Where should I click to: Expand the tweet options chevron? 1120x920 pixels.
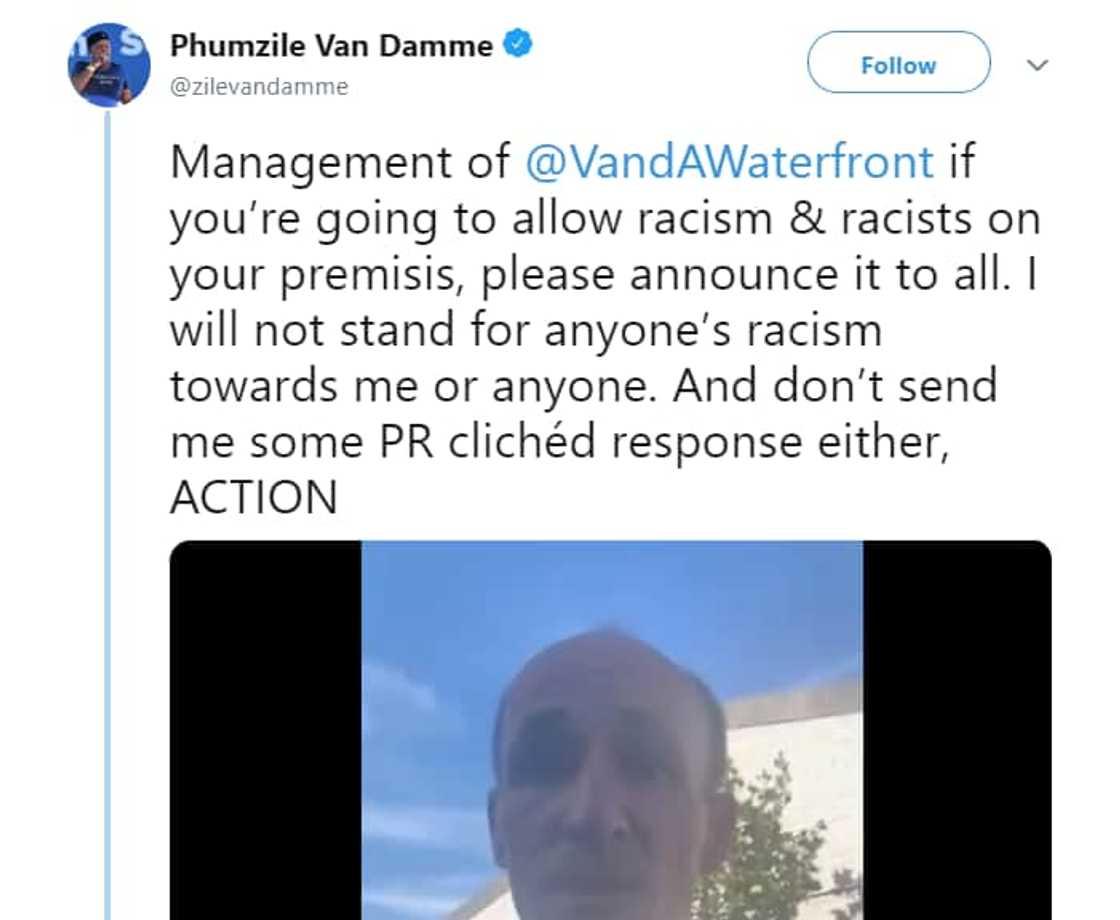click(x=1036, y=65)
